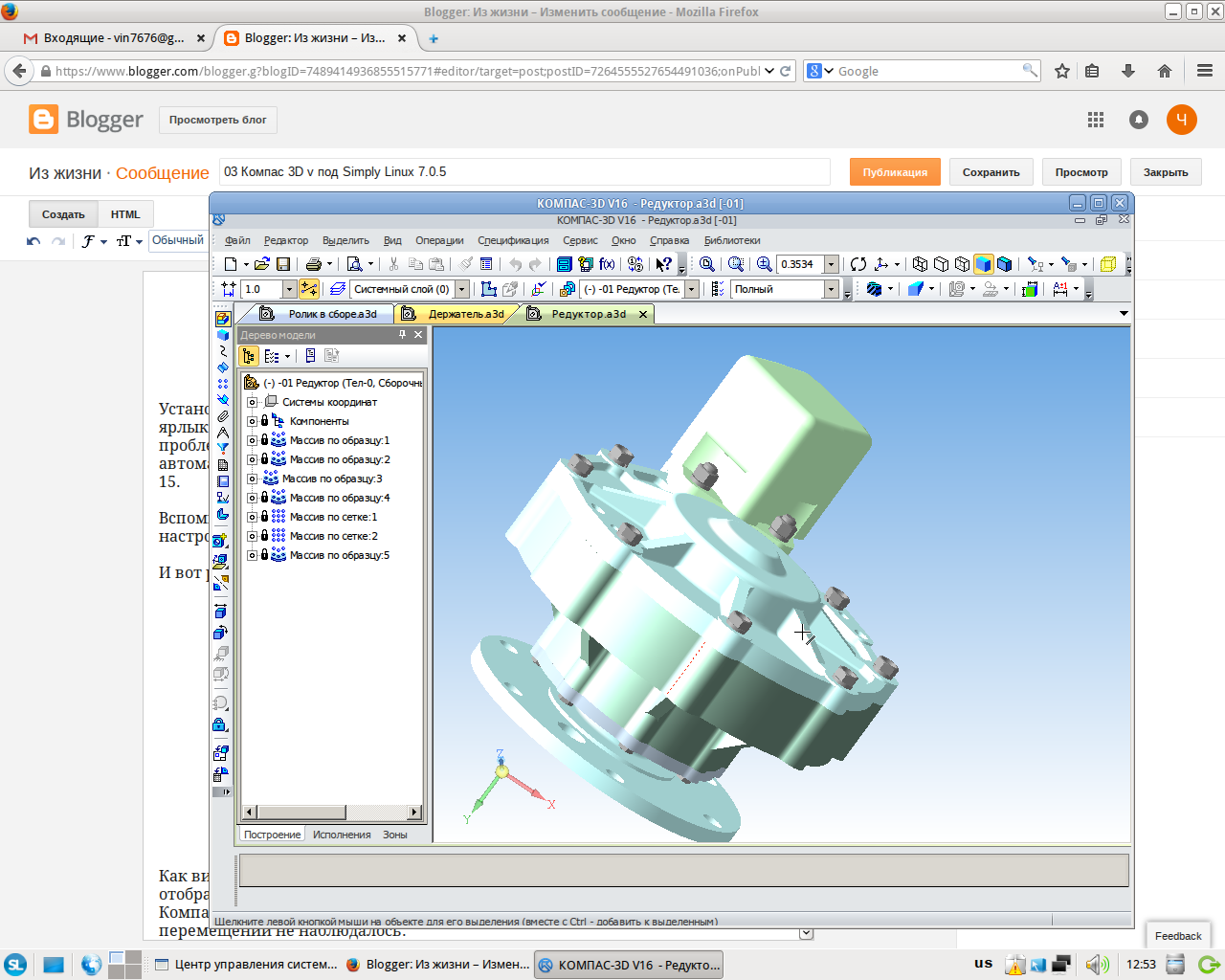Select the wireframe display mode cube
The height and width of the screenshot is (980, 1225).
click(x=920, y=264)
